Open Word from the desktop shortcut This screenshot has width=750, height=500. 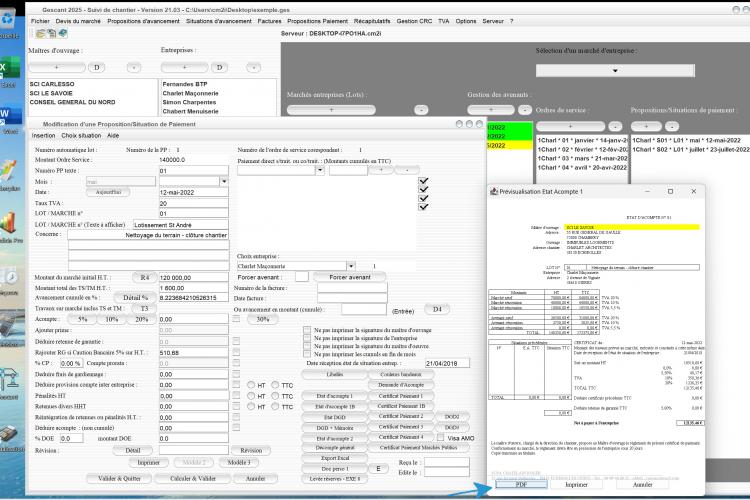[9, 119]
